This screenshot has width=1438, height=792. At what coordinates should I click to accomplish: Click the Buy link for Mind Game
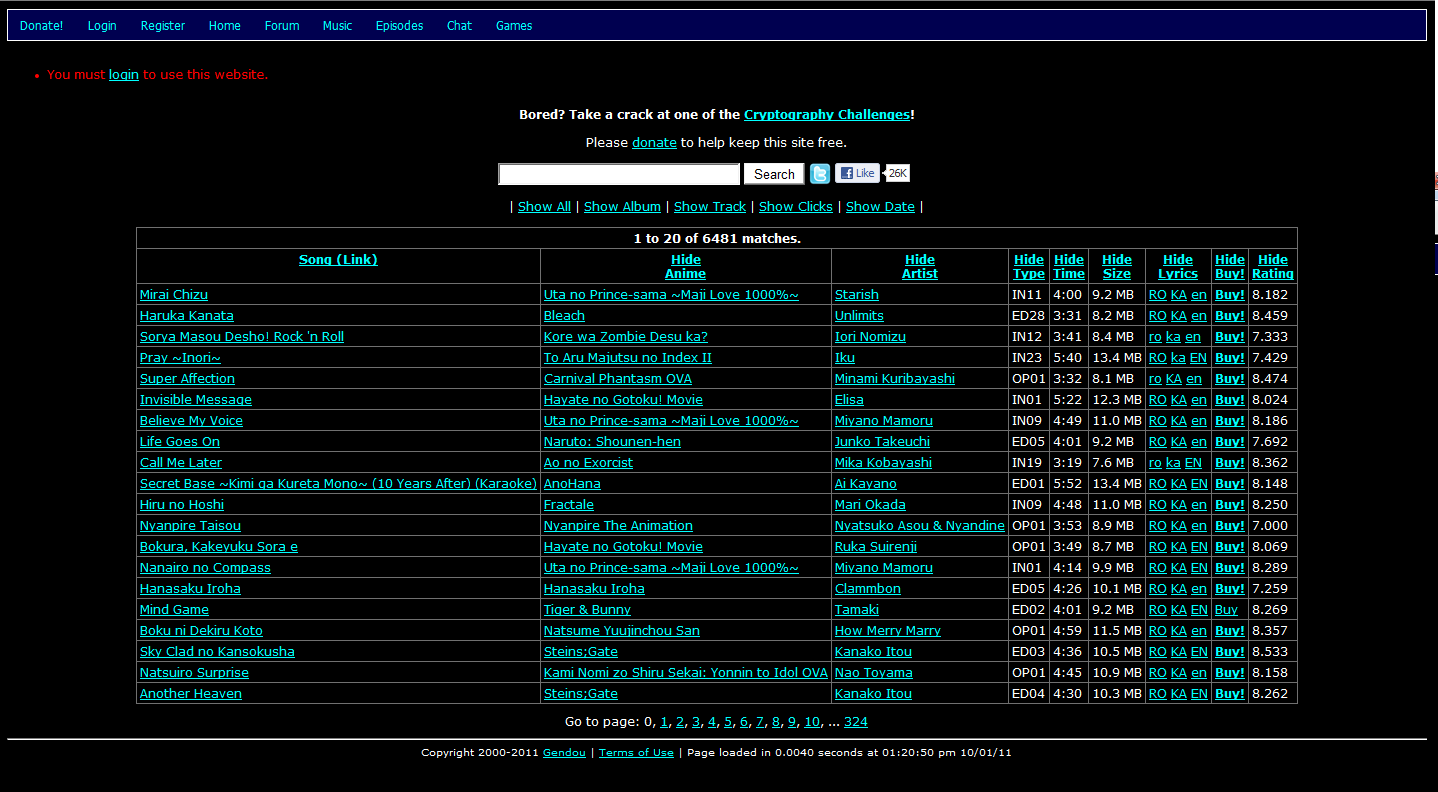click(x=1226, y=610)
